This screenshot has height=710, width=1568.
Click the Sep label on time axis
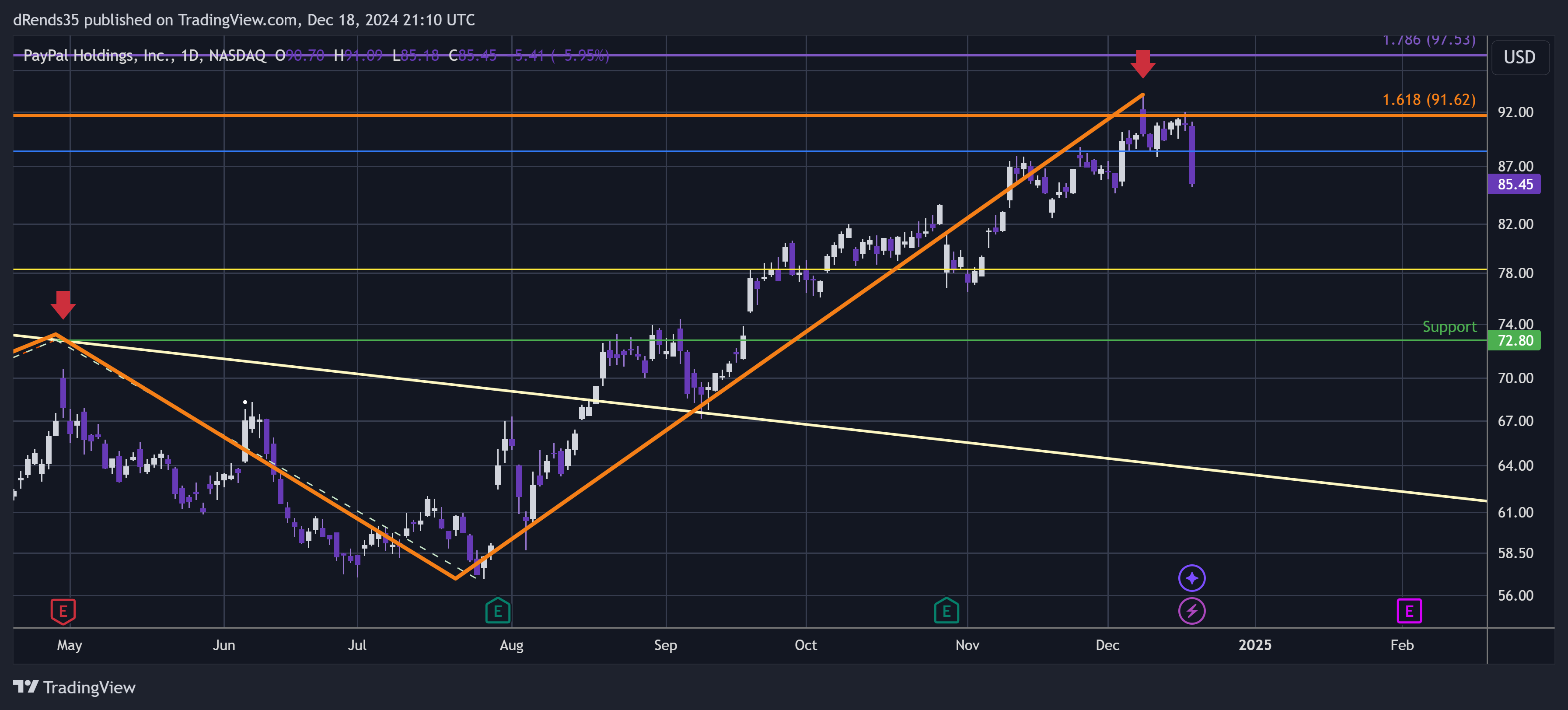point(665,645)
